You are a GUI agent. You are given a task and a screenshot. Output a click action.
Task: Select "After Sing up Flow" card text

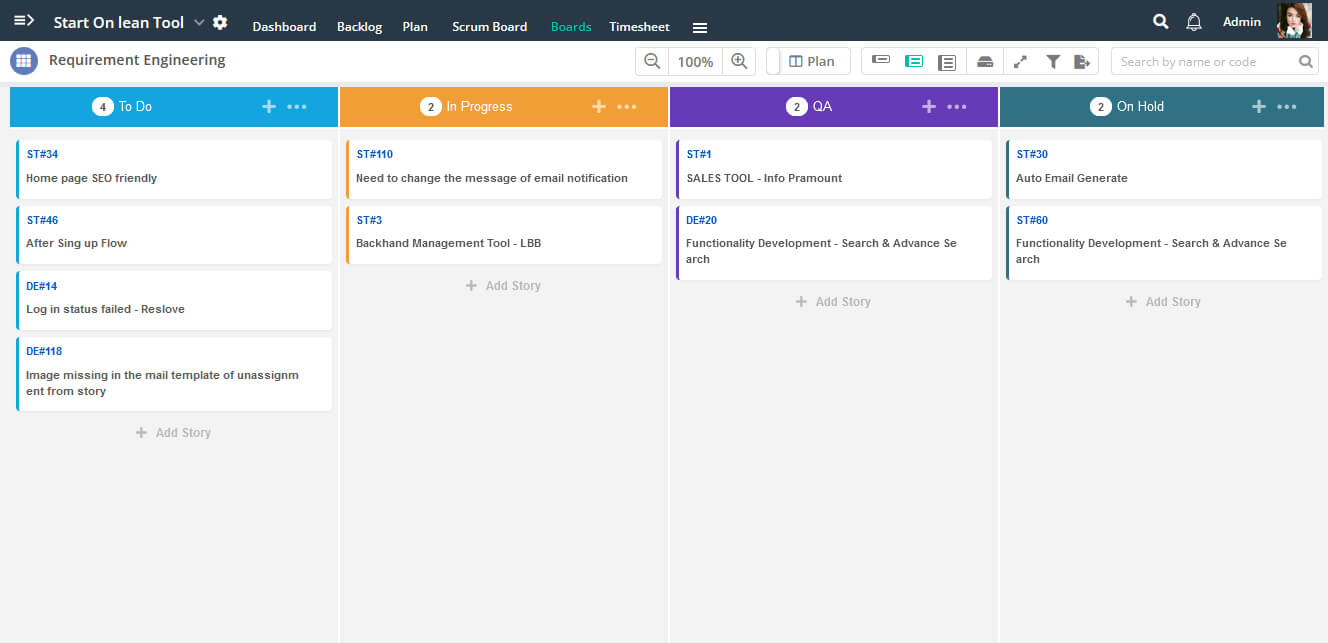(x=77, y=243)
